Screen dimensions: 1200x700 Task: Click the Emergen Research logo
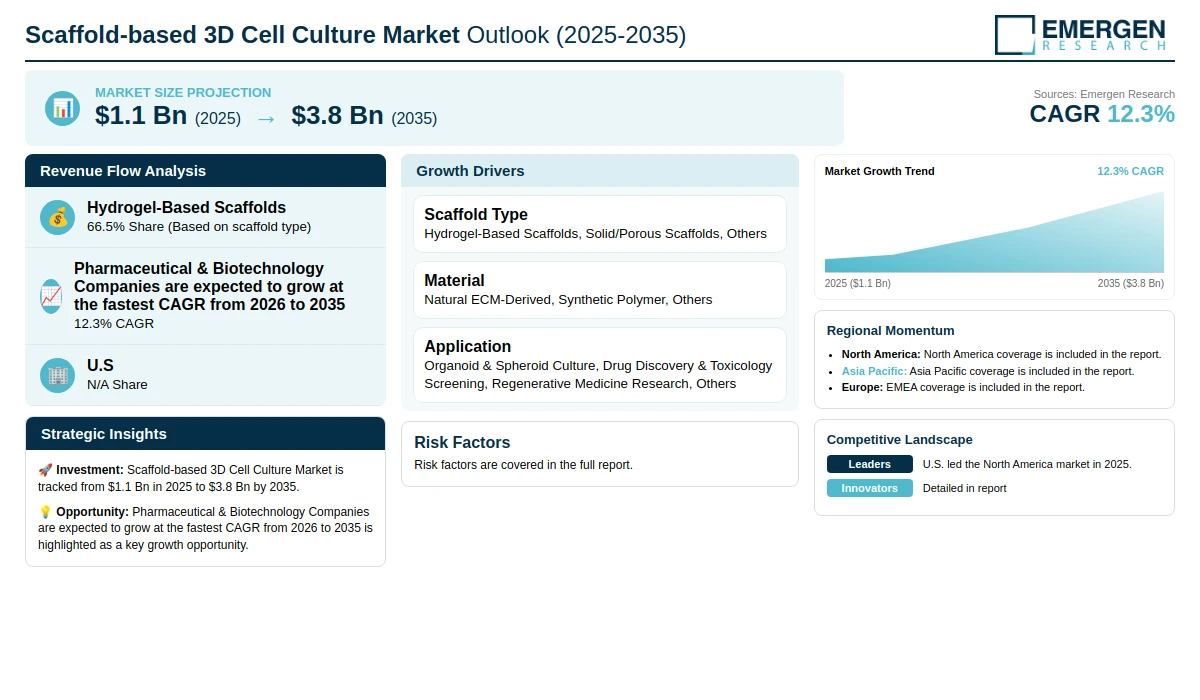pyautogui.click(x=1080, y=35)
